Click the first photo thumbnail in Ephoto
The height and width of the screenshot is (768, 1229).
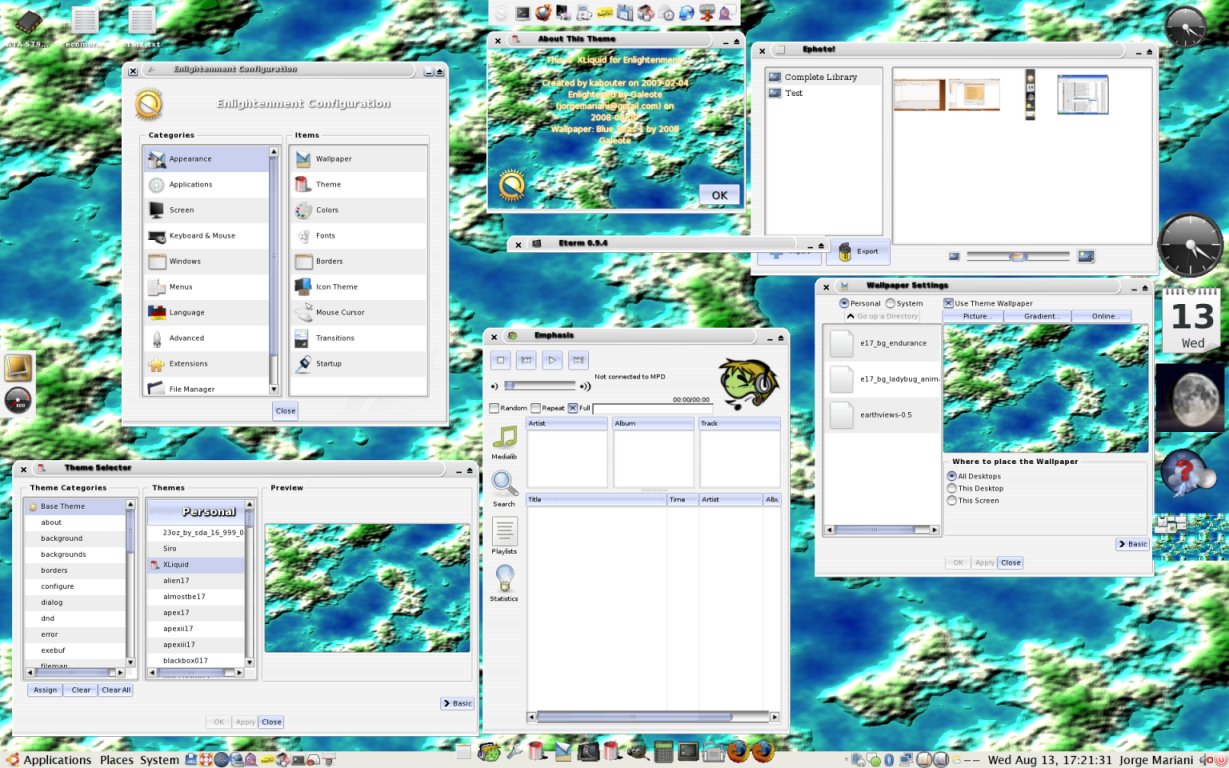click(919, 95)
